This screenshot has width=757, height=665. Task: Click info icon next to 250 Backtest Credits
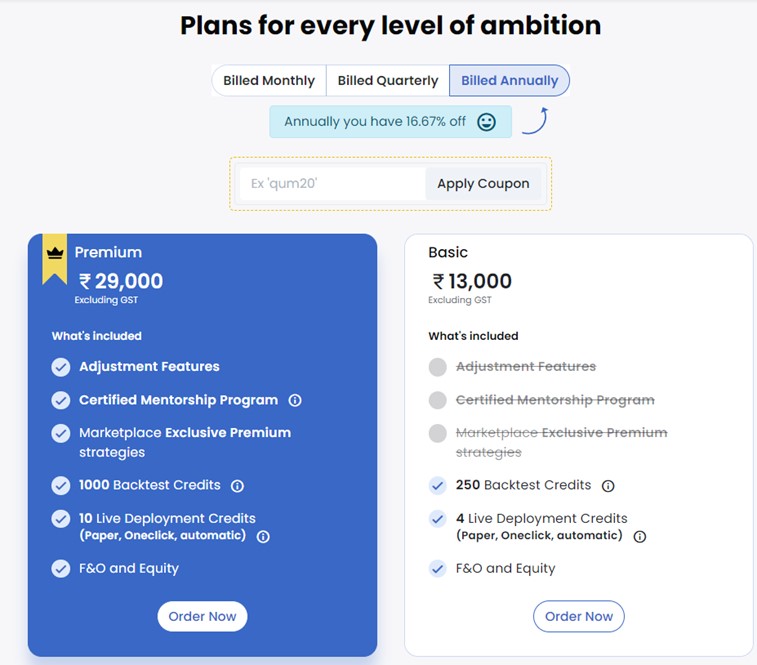608,486
